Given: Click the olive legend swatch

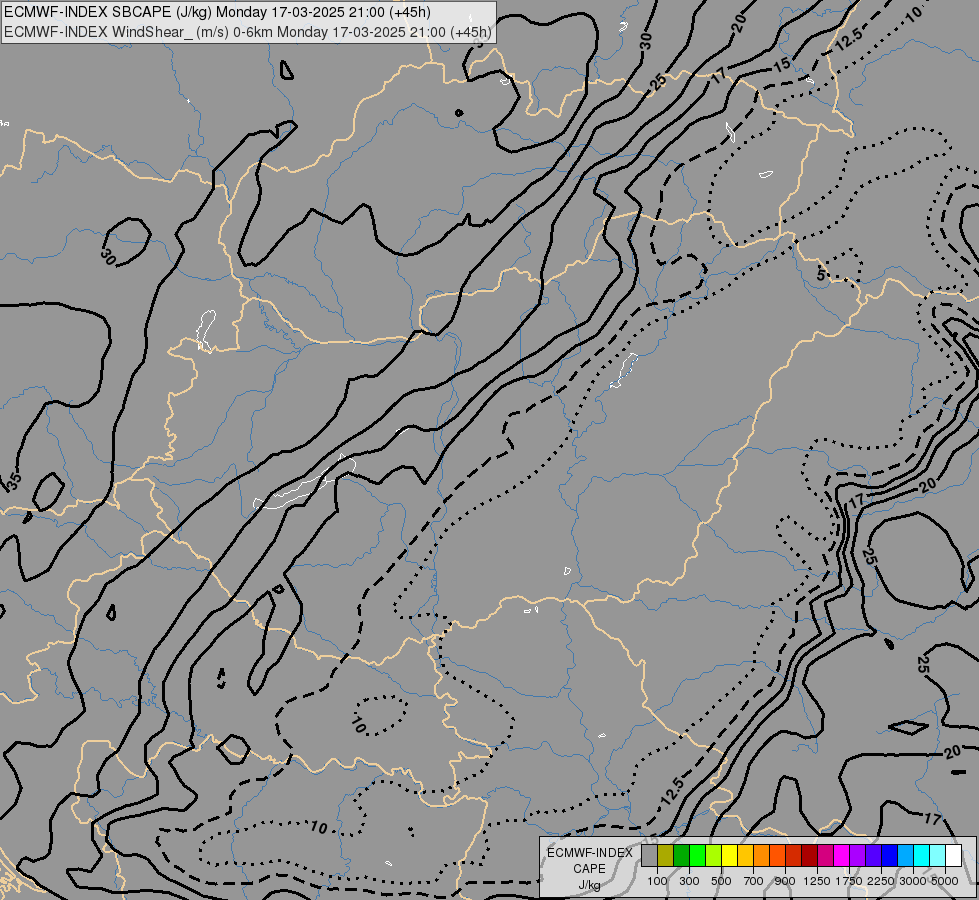Looking at the screenshot, I should click(x=666, y=856).
